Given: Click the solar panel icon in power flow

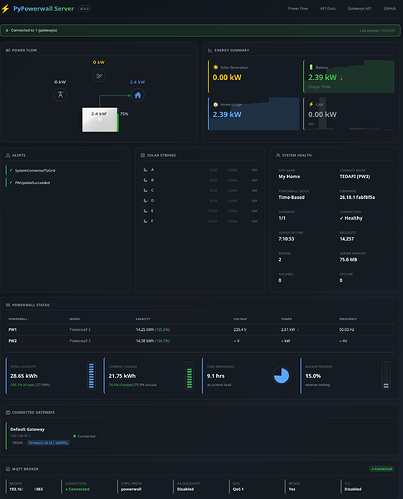Looking at the screenshot, I should (x=99, y=76).
